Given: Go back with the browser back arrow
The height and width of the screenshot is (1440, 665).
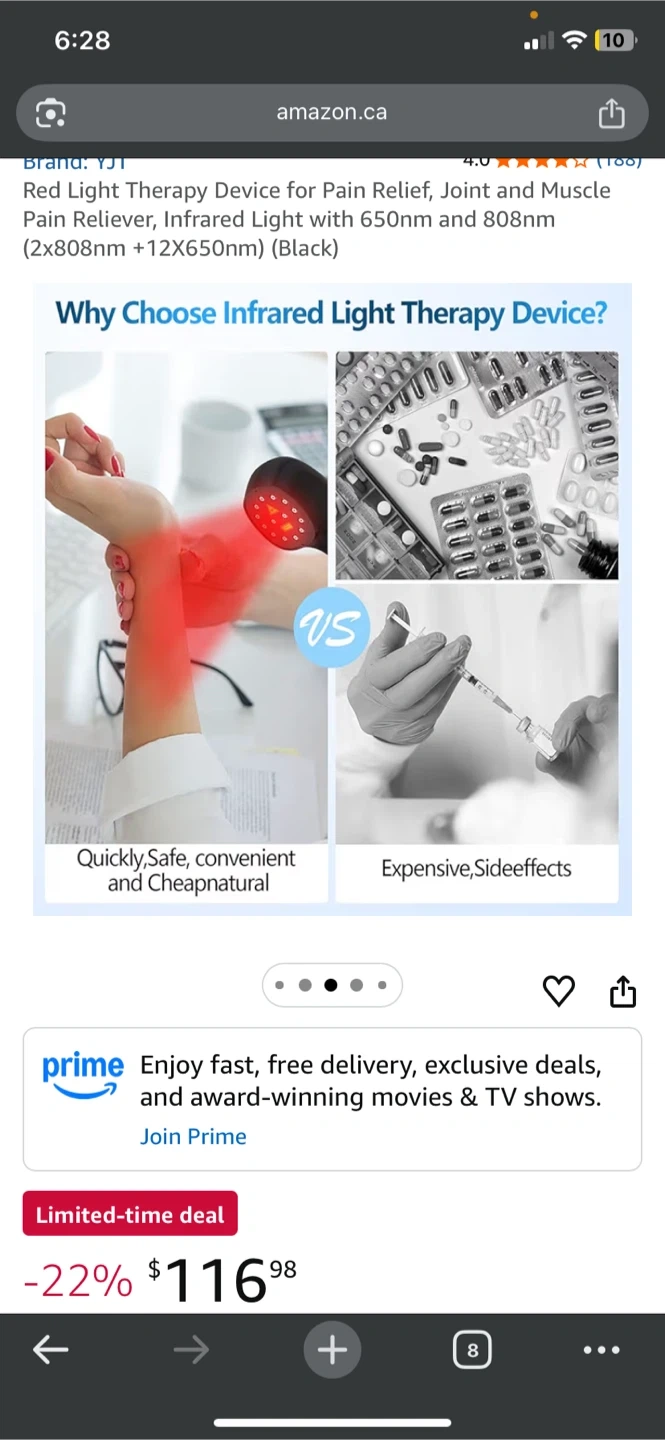Looking at the screenshot, I should (50, 1350).
